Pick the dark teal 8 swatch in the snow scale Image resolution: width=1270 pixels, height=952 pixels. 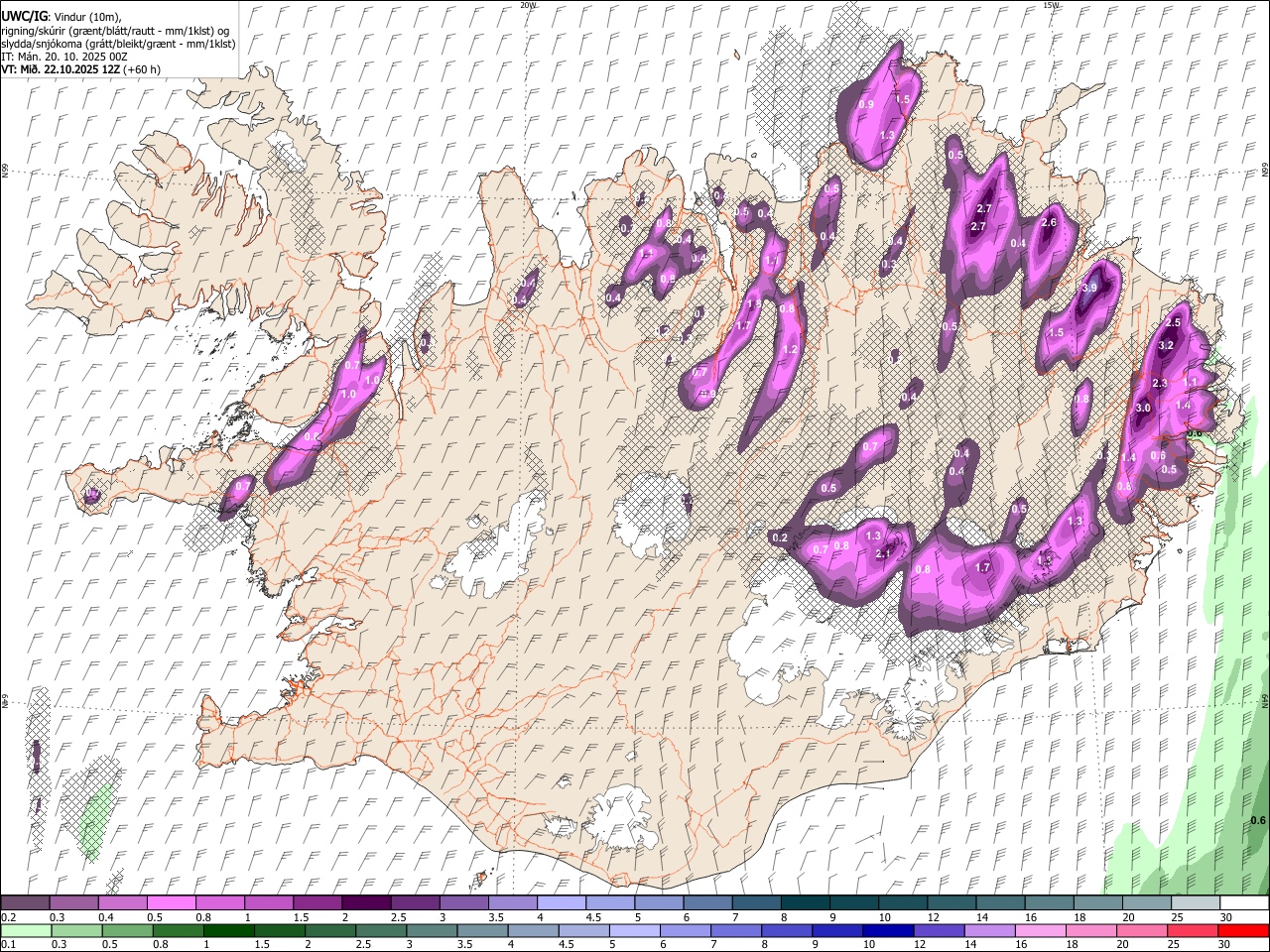coord(805,902)
